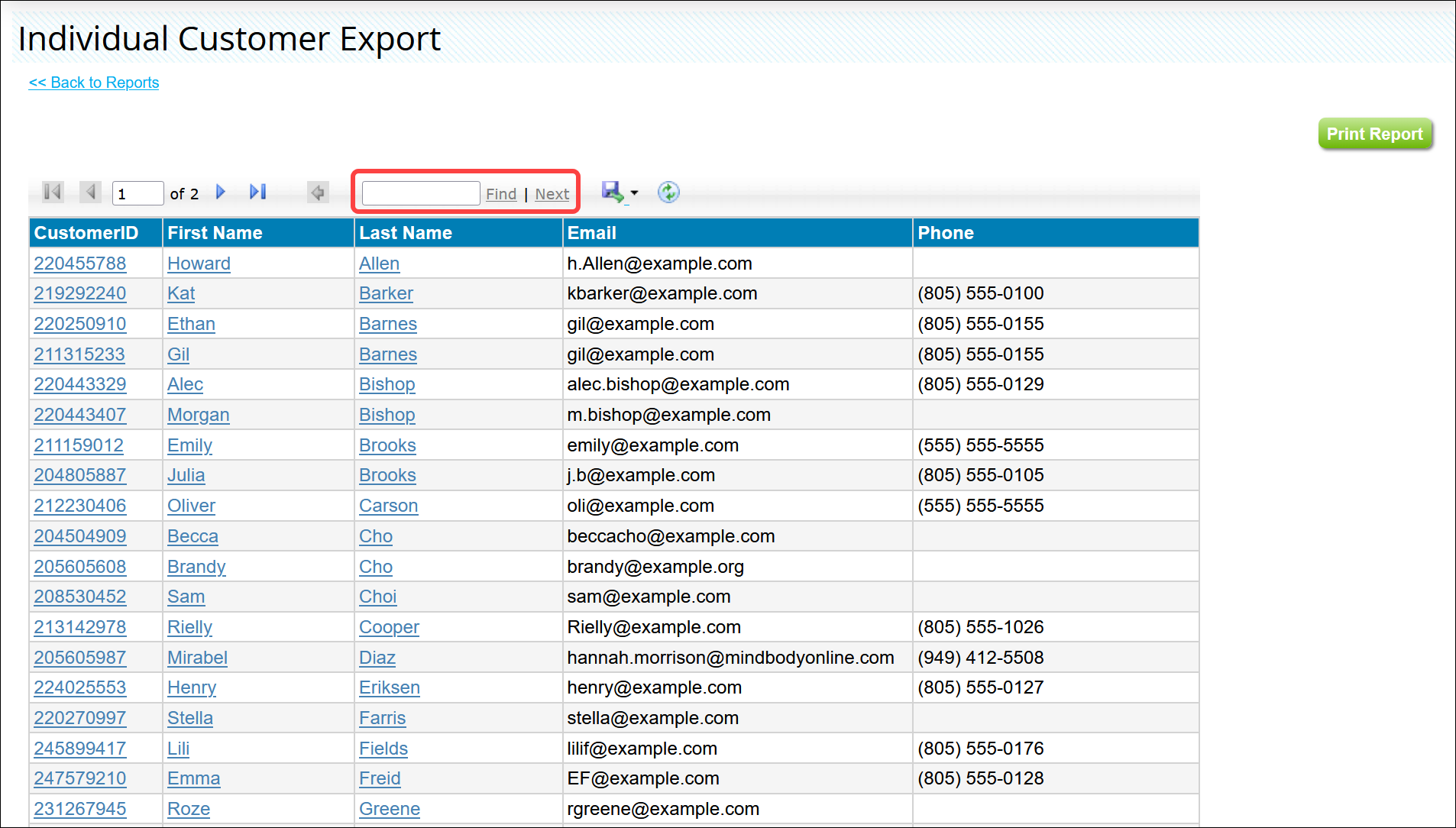Click last name Choi link

coord(378,597)
